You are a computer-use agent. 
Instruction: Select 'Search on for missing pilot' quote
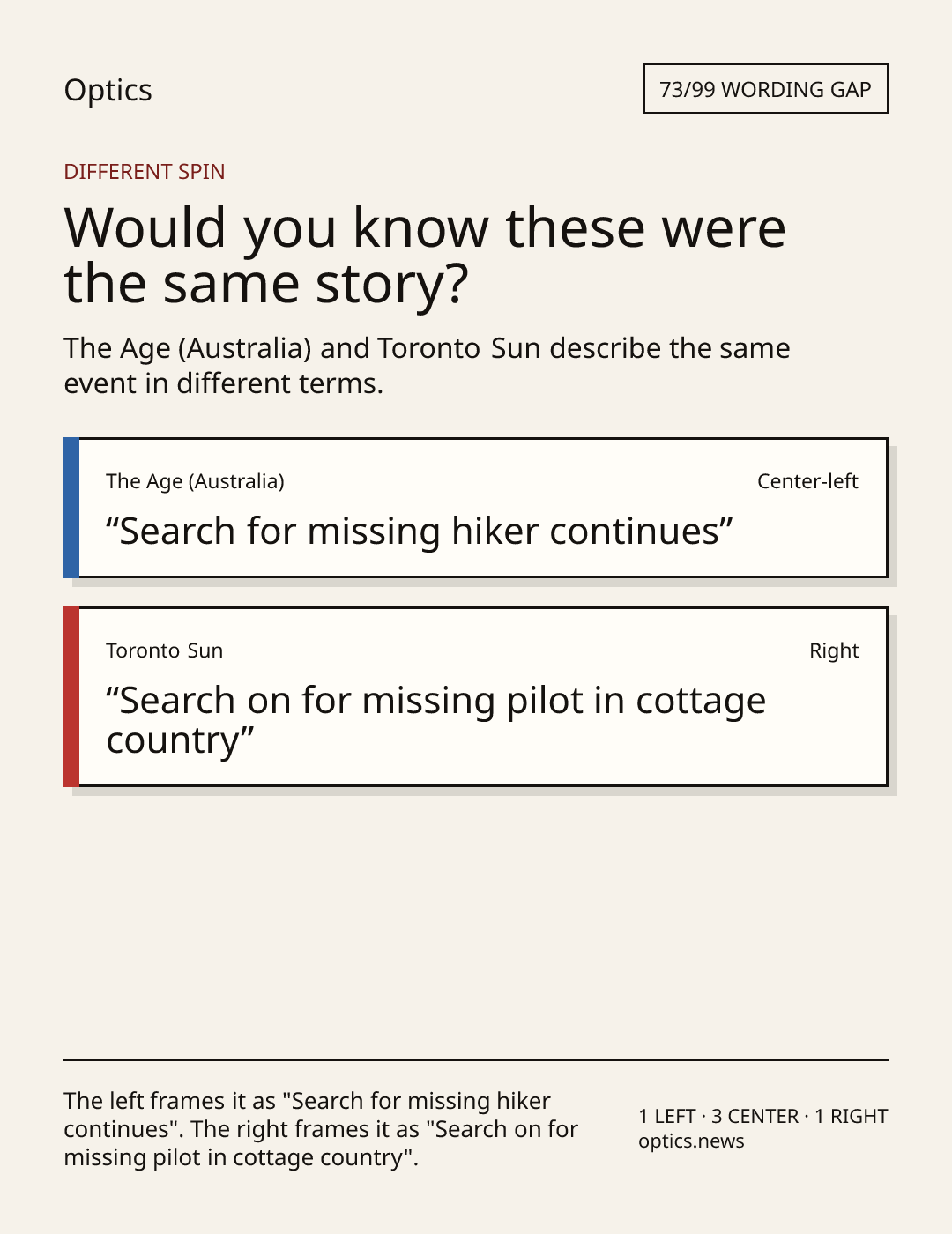(x=436, y=720)
